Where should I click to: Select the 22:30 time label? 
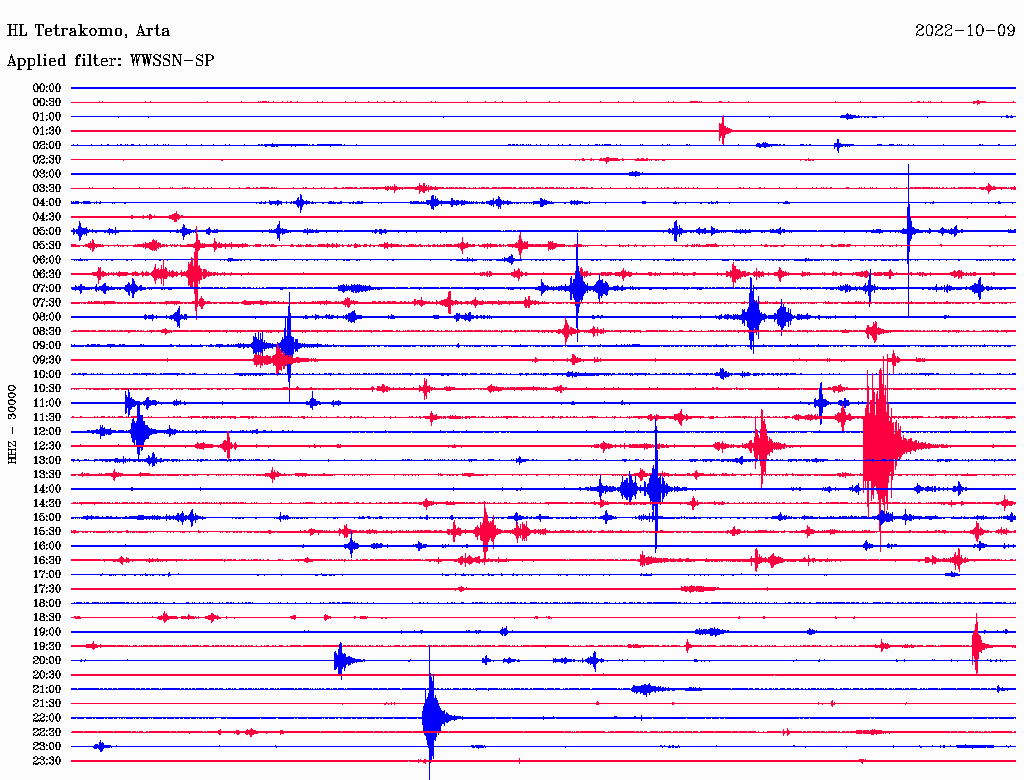coord(47,732)
